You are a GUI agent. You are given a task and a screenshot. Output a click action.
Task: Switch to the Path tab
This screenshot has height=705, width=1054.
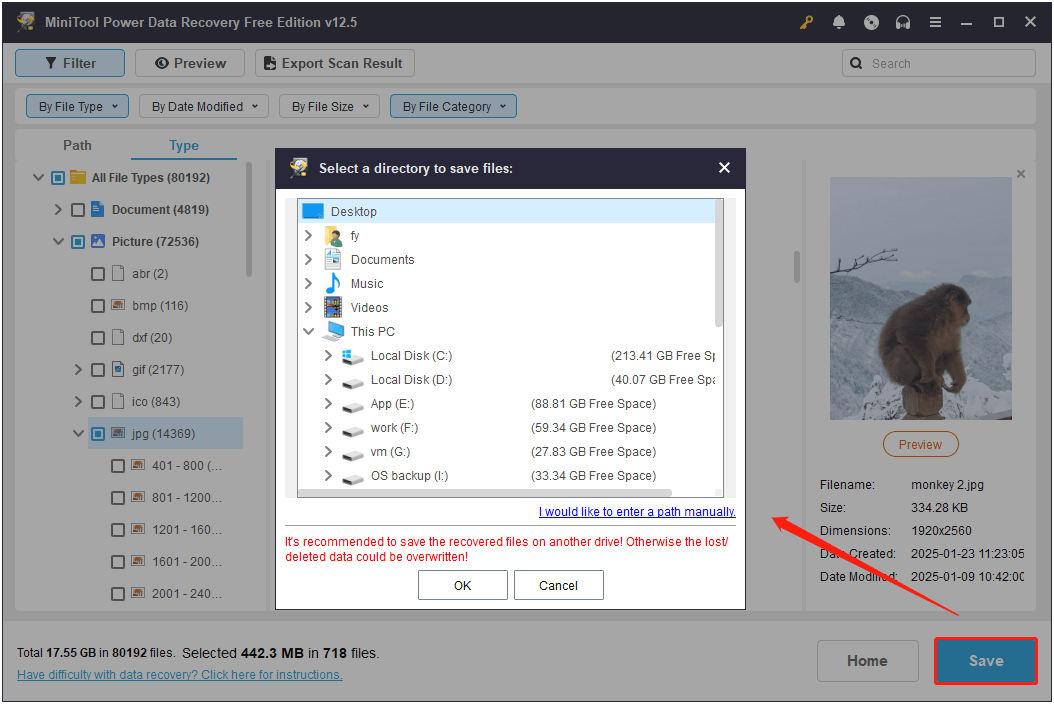point(77,145)
